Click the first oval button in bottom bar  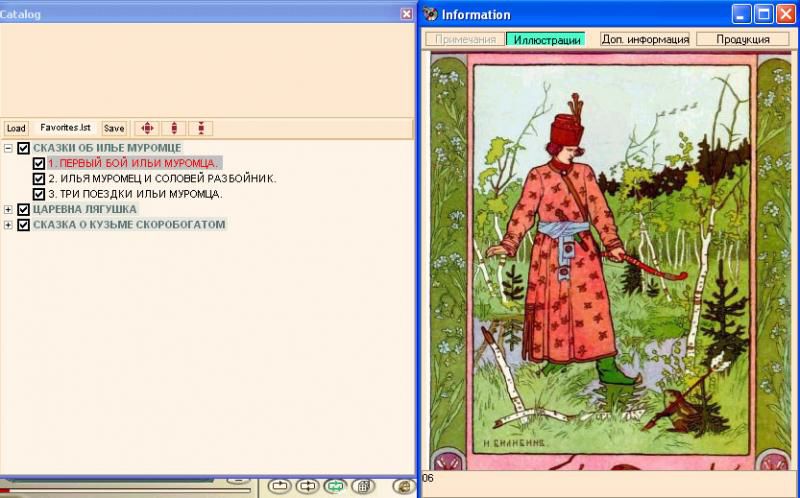pos(279,486)
